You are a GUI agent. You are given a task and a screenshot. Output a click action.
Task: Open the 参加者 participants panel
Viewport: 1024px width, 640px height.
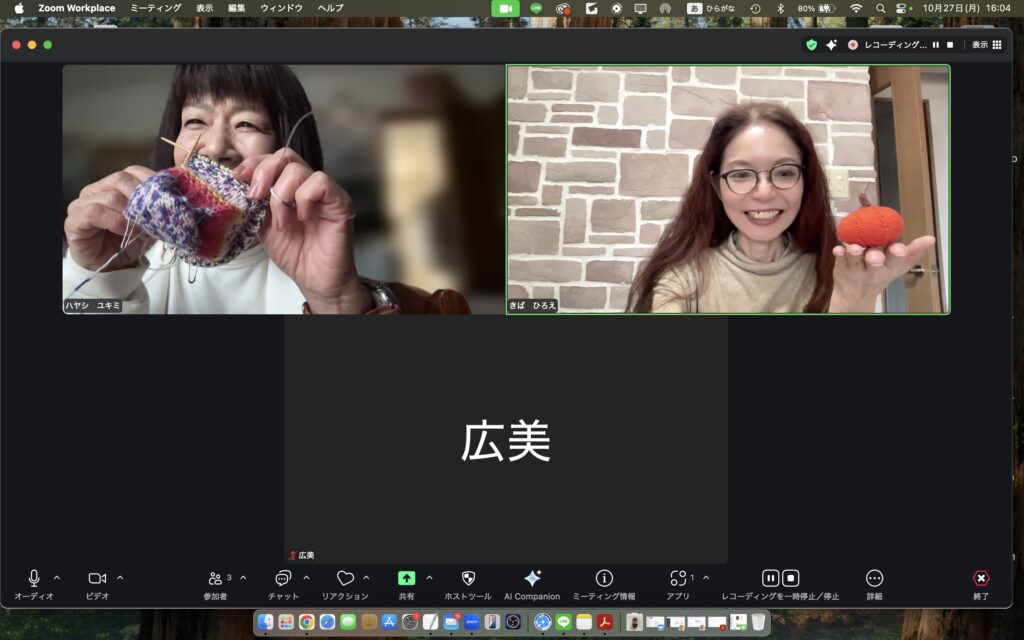pos(215,579)
